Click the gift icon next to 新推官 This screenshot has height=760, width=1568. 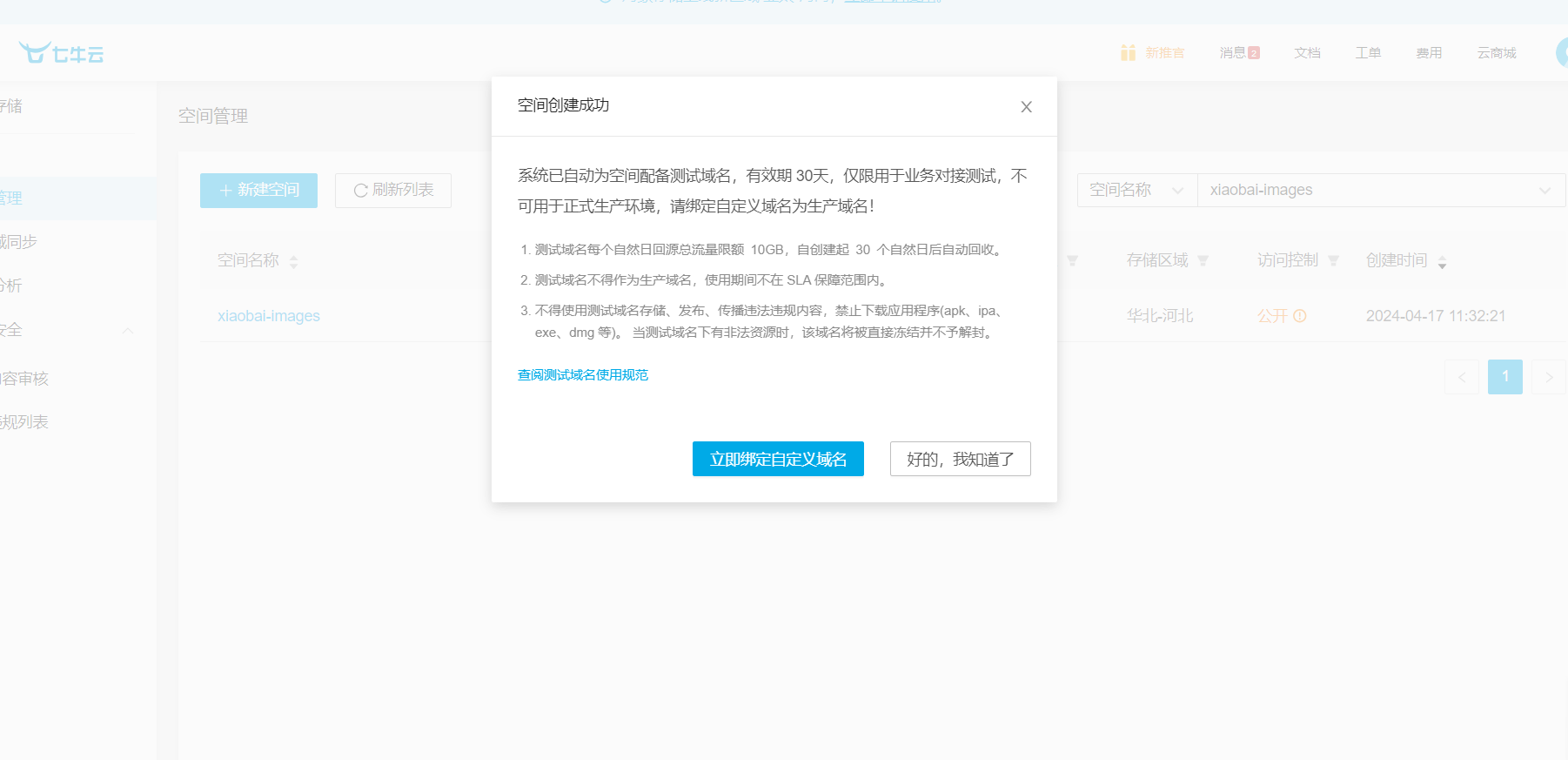tap(1128, 53)
